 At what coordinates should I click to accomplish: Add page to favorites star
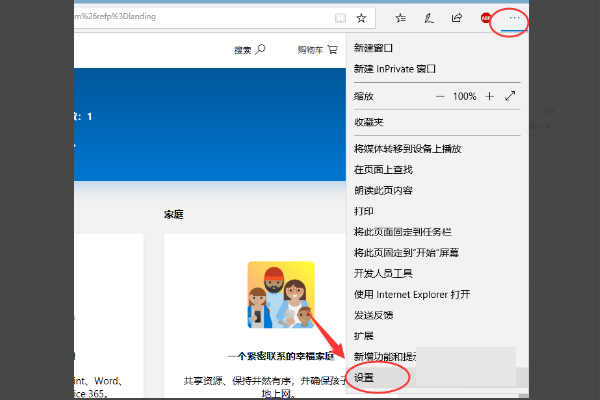(x=361, y=18)
